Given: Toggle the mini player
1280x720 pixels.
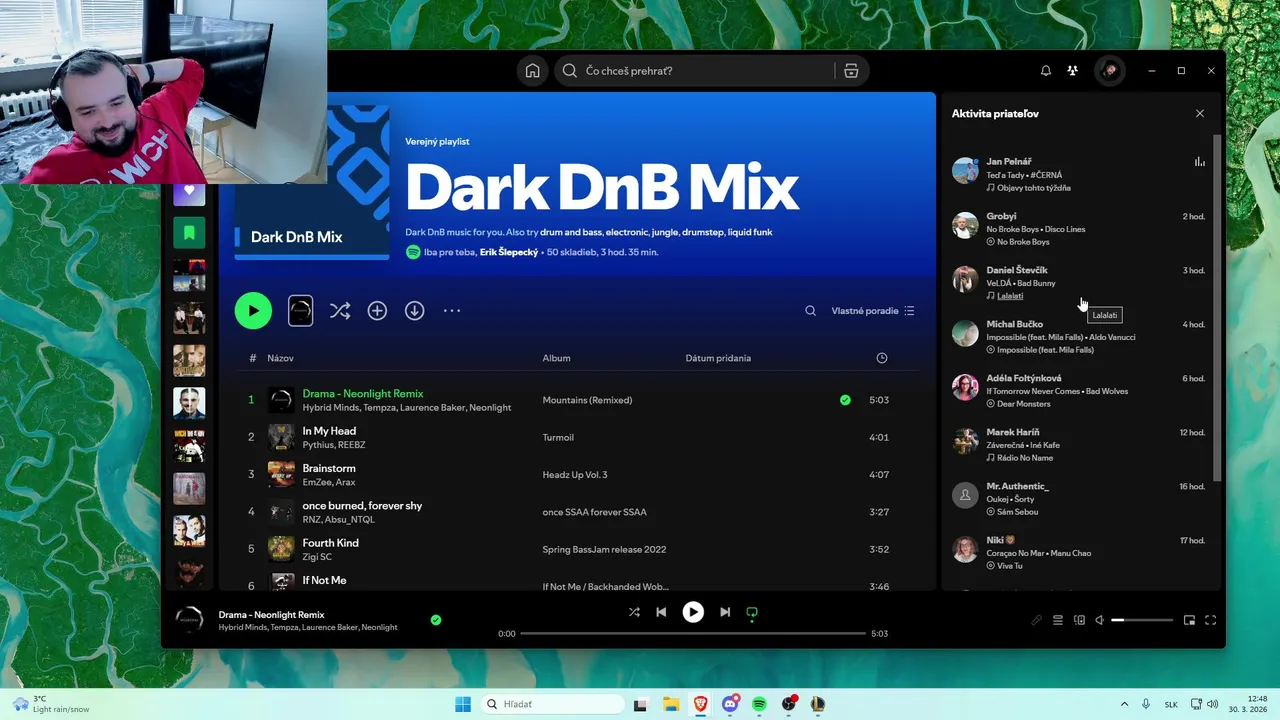Looking at the screenshot, I should coord(1189,620).
